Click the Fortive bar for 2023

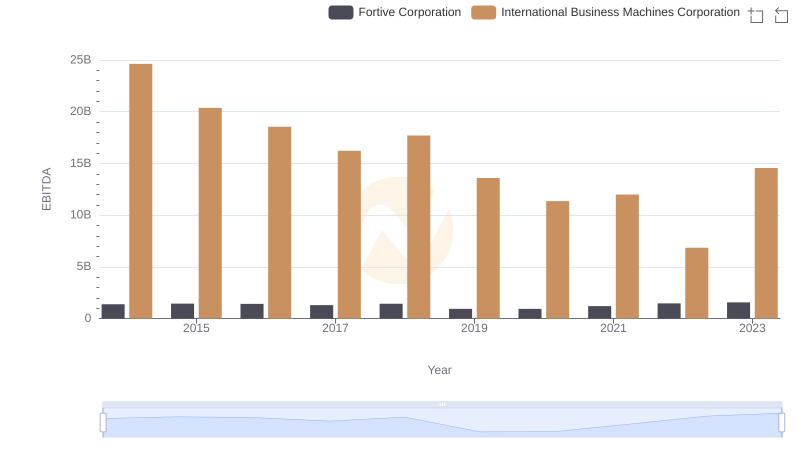738,311
